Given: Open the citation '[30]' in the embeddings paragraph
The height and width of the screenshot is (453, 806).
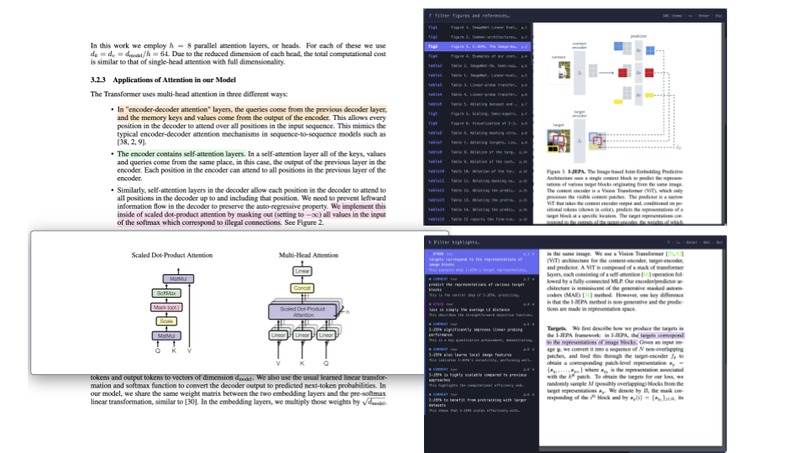Looking at the screenshot, I should click(x=191, y=402).
